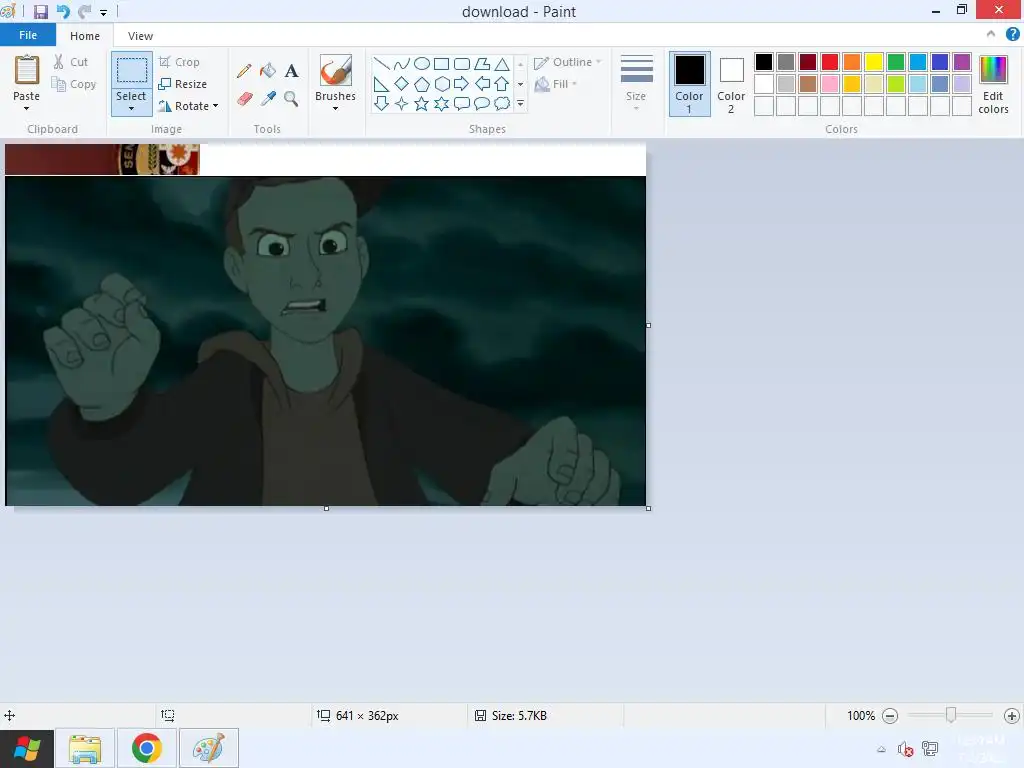Open File Explorer from the taskbar
Screen dimensions: 1024x768
point(86,749)
